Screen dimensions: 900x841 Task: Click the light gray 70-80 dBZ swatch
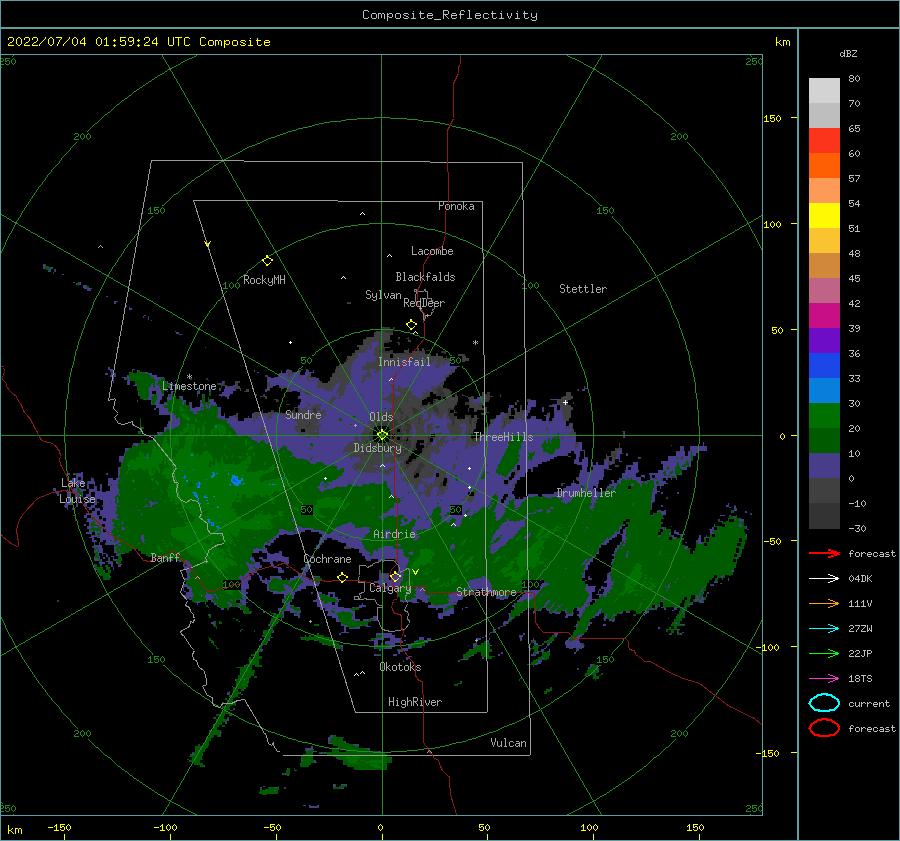click(824, 90)
